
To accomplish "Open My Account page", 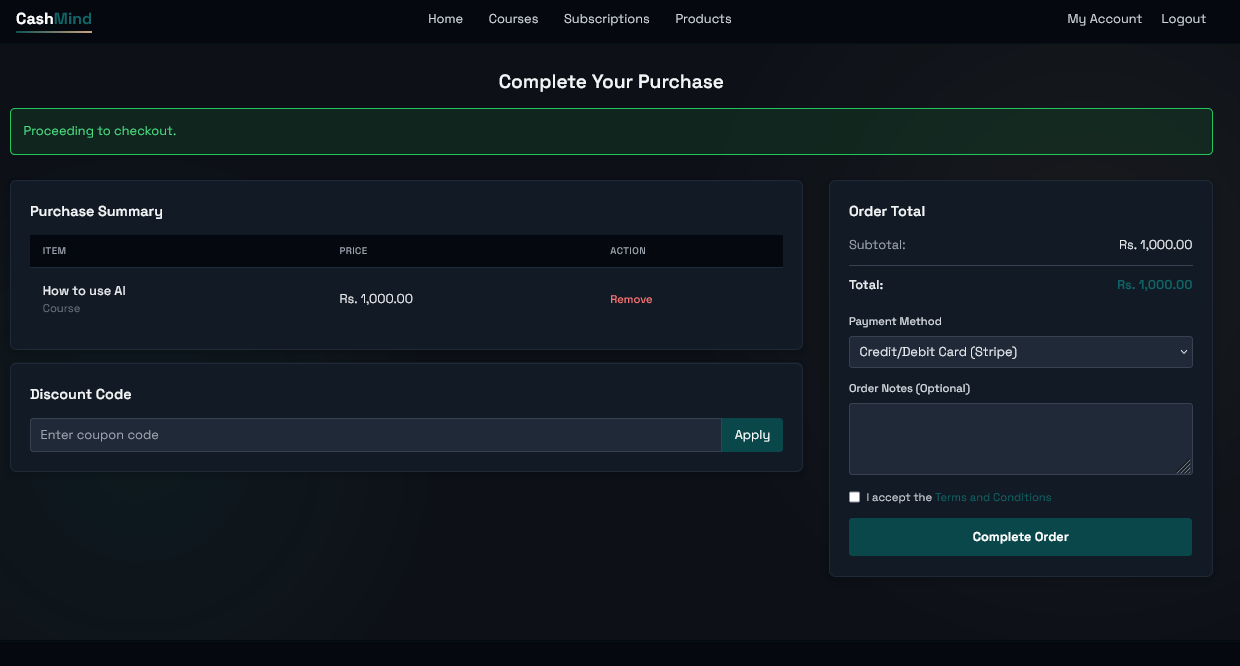I will pyautogui.click(x=1104, y=19).
